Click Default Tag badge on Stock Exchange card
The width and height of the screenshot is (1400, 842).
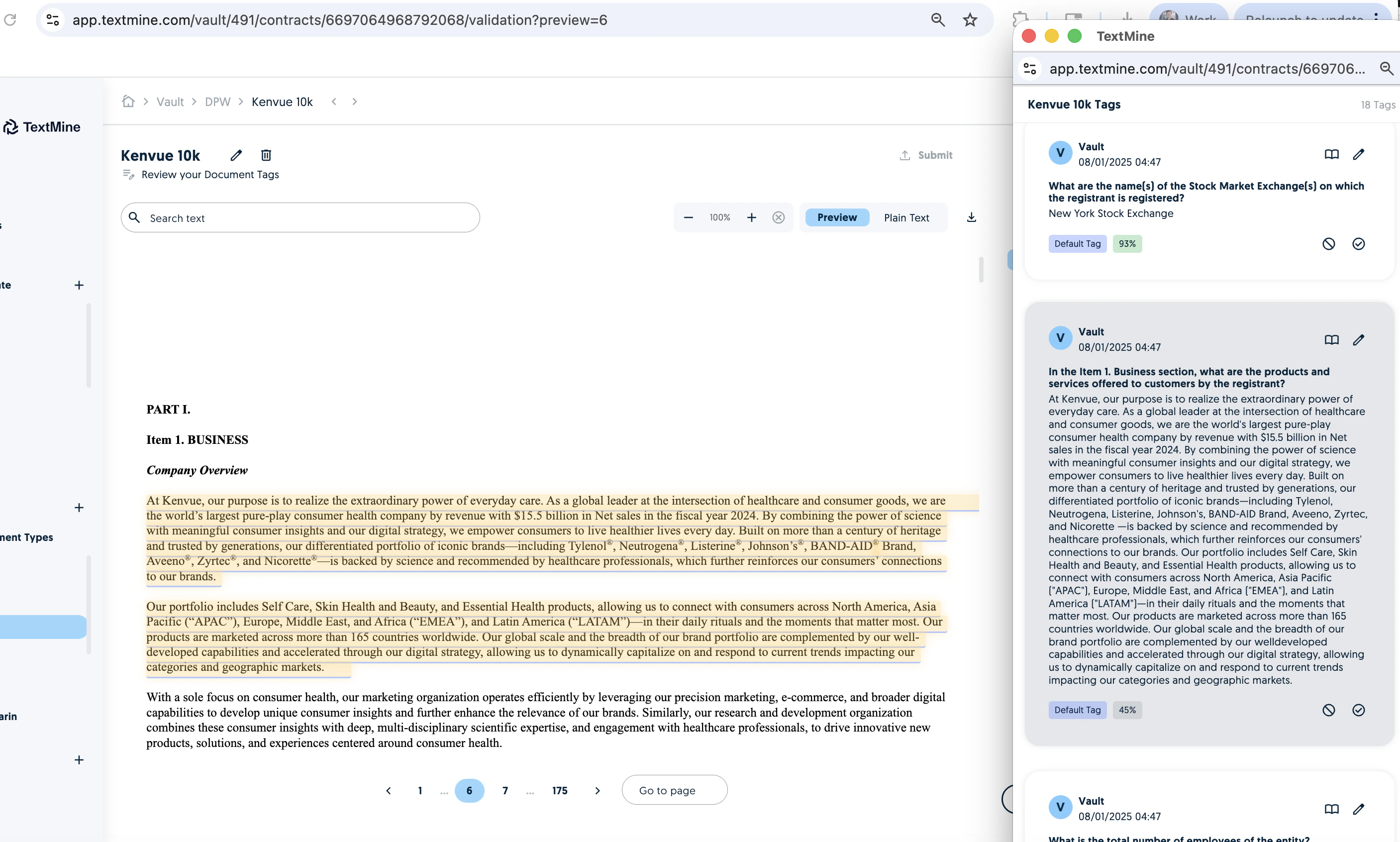coord(1077,244)
